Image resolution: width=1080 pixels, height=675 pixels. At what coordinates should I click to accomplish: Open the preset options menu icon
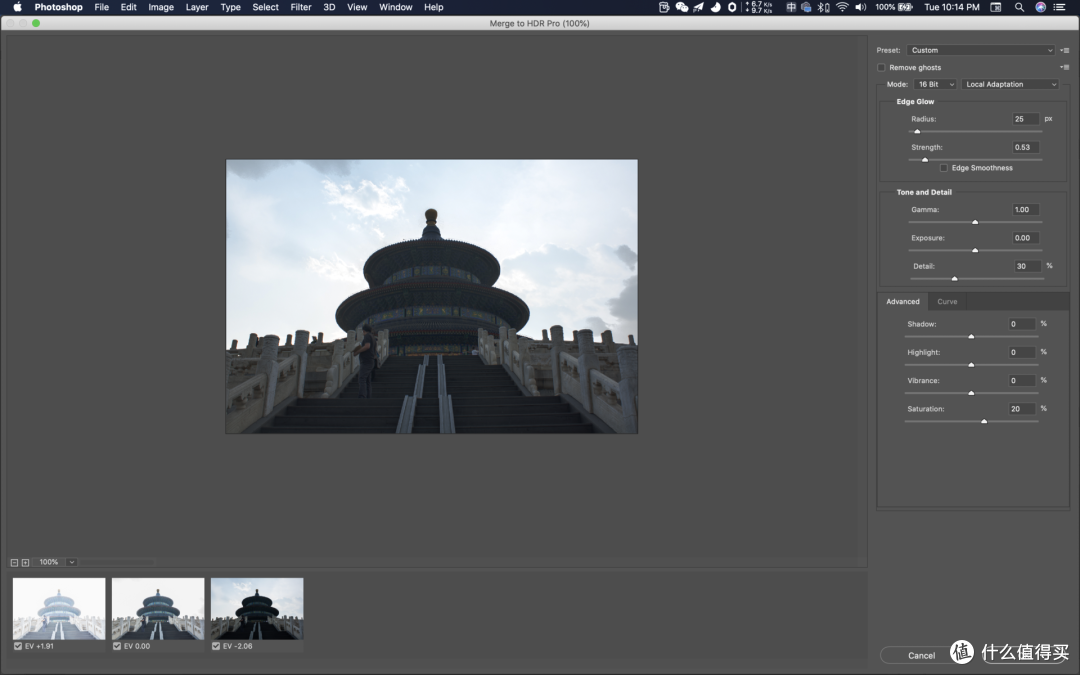(1065, 50)
